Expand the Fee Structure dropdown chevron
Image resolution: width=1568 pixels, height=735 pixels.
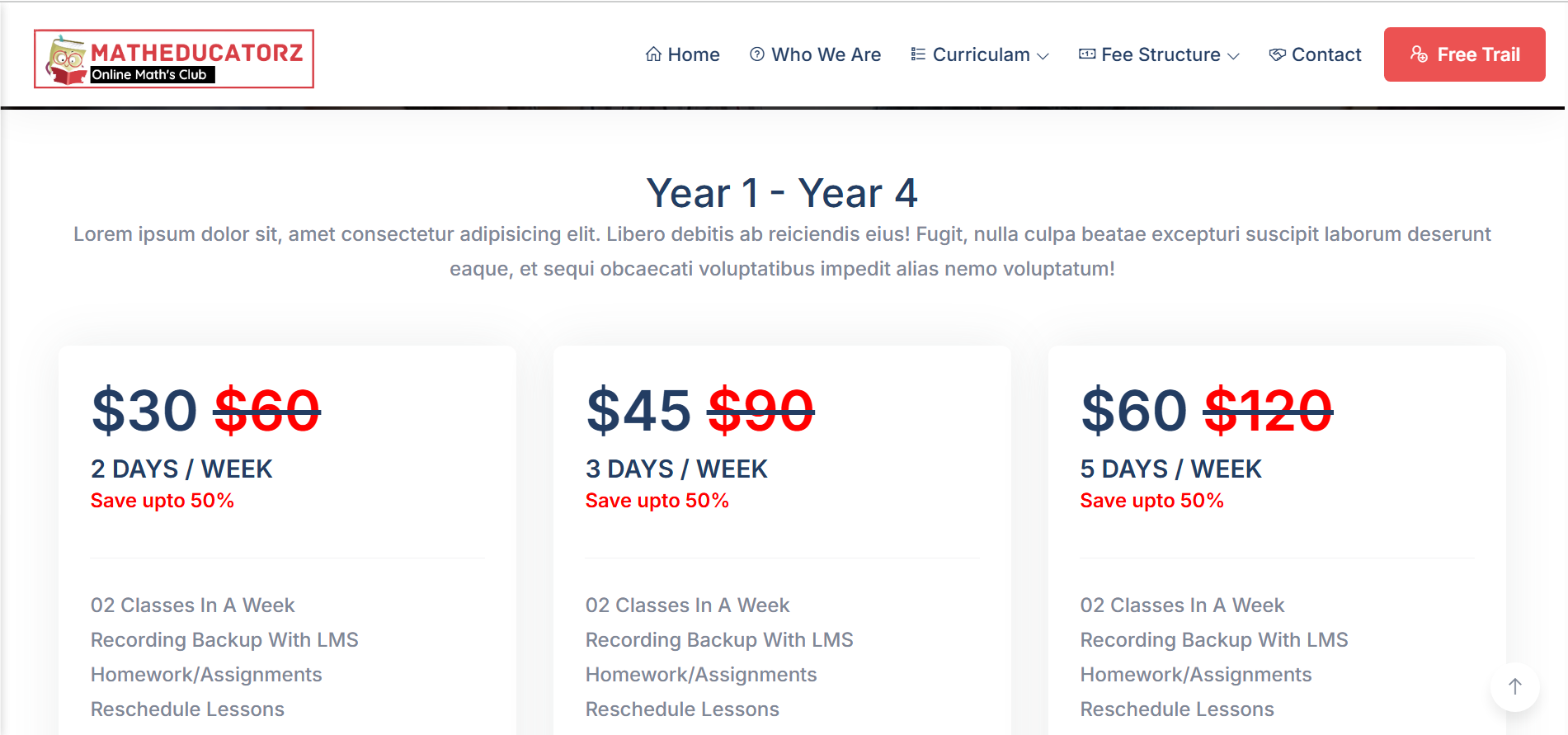(x=1233, y=56)
